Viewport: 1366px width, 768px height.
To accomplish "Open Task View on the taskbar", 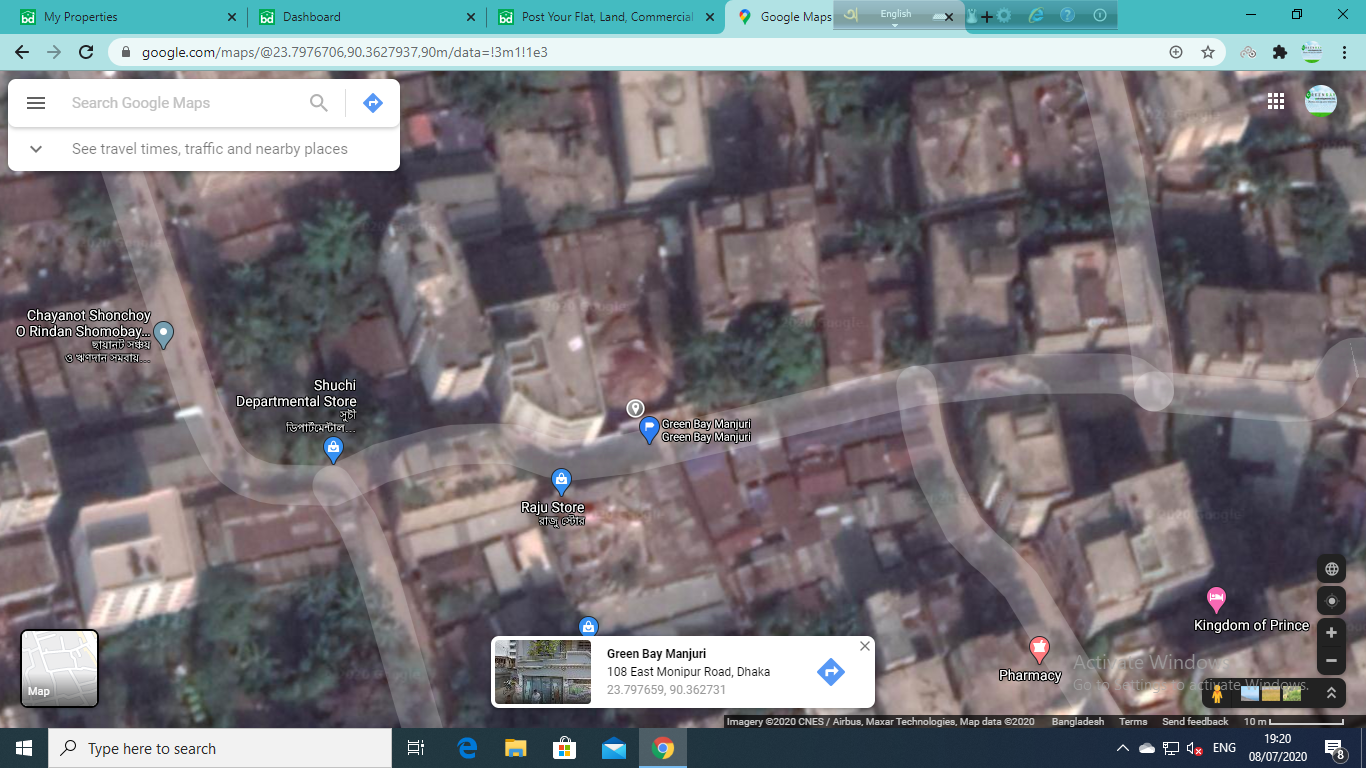I will tap(416, 748).
